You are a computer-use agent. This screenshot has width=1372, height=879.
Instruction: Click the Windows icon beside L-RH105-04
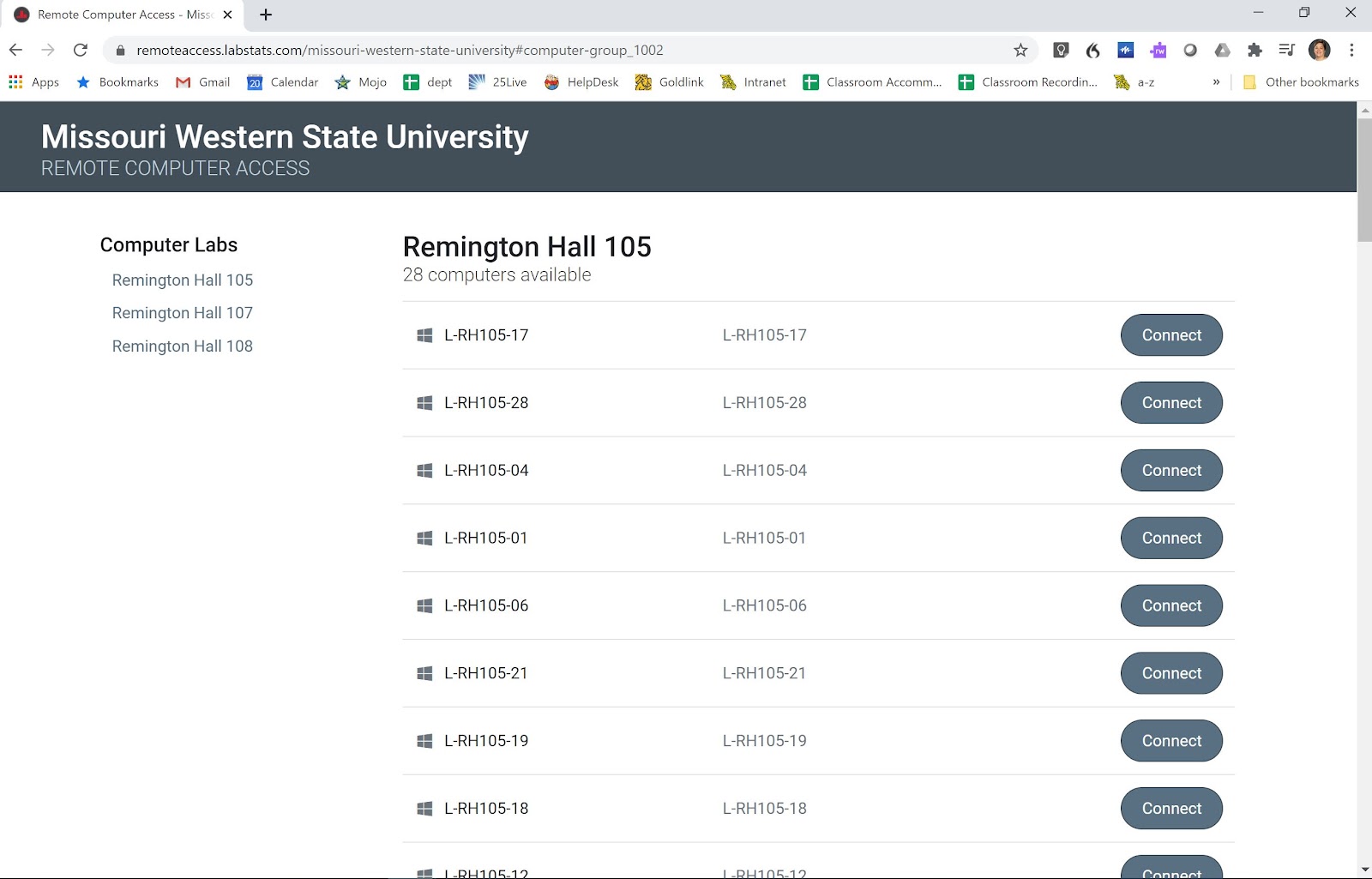pyautogui.click(x=424, y=471)
